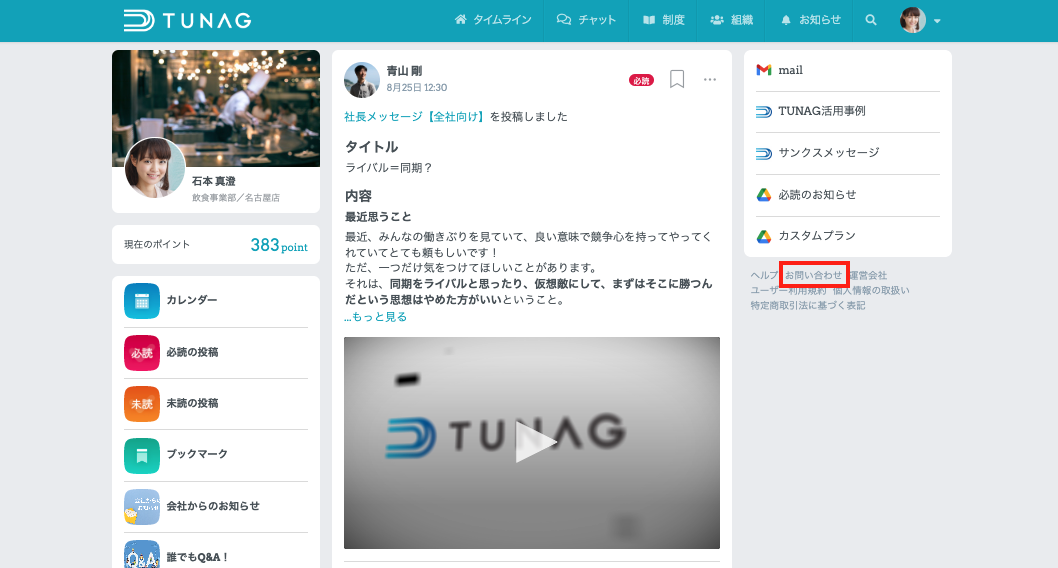
Task: Open TUNAG活用事例 icon
Action: [764, 112]
